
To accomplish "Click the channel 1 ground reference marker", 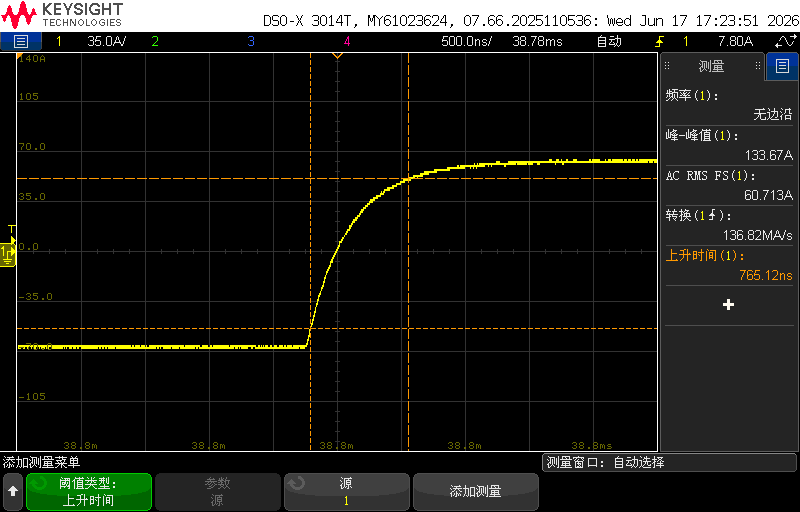I will [8, 254].
